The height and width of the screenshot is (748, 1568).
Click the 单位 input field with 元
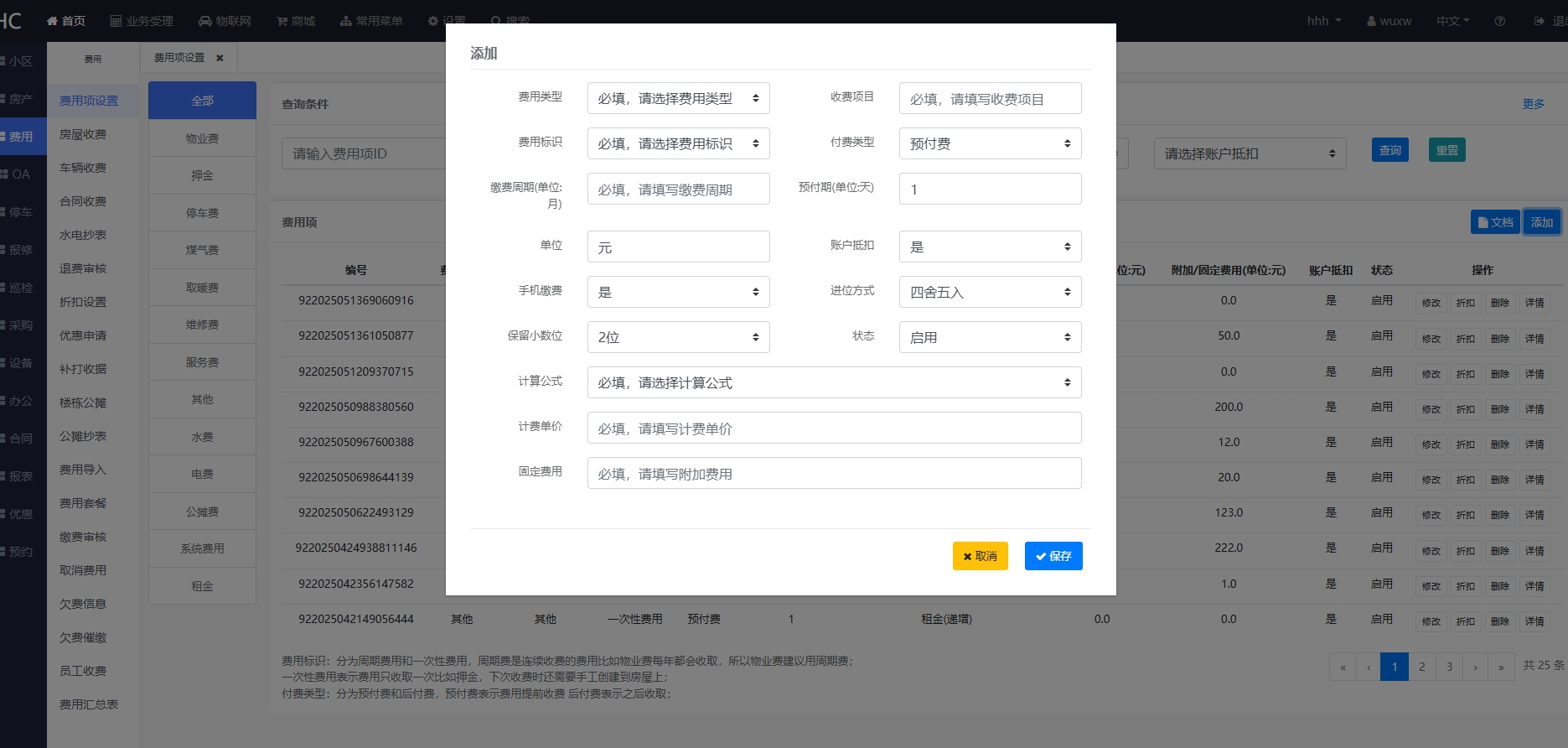click(x=678, y=247)
